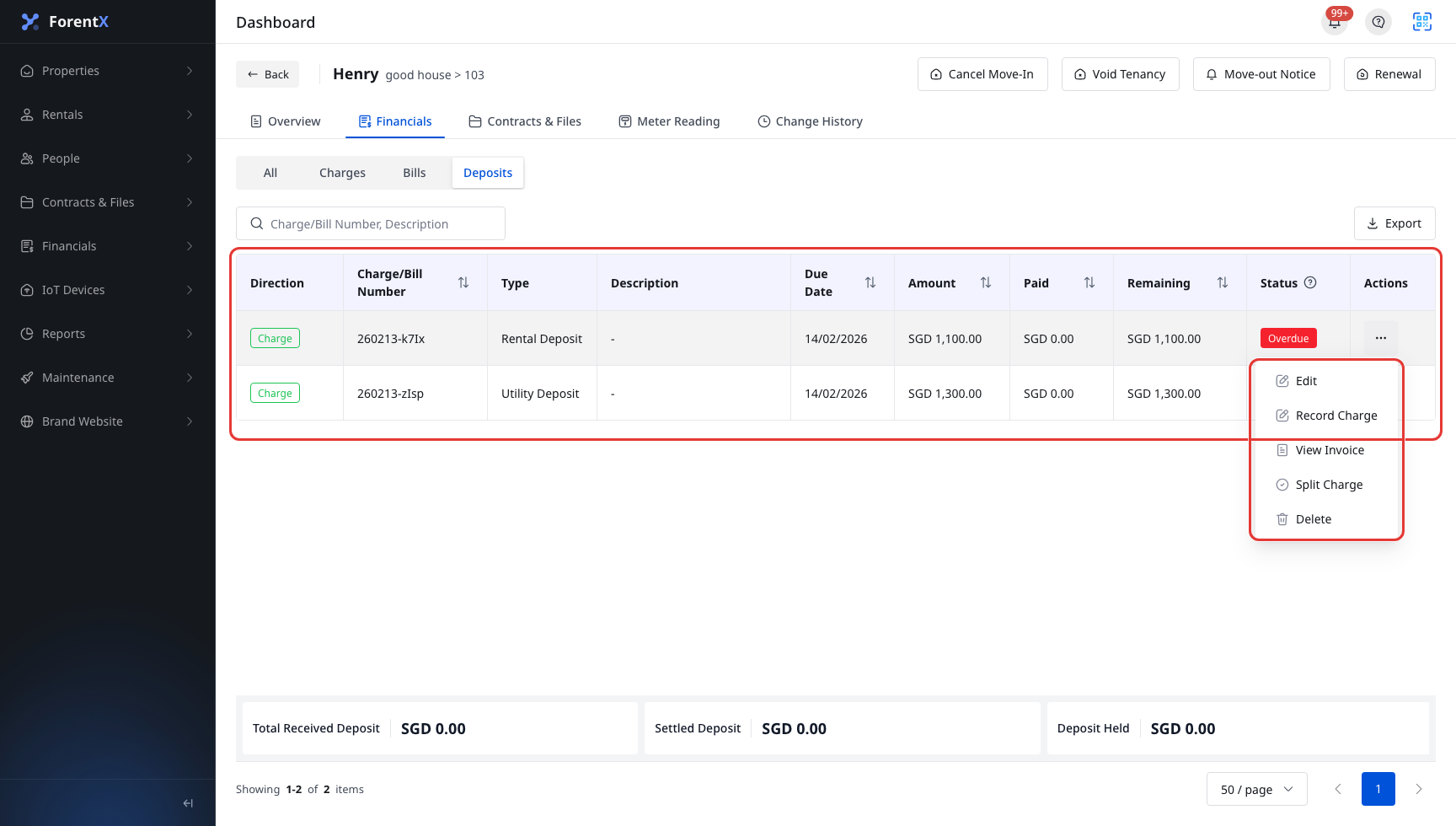Click the help support icon in header
The height and width of the screenshot is (826, 1456).
pyautogui.click(x=1378, y=22)
